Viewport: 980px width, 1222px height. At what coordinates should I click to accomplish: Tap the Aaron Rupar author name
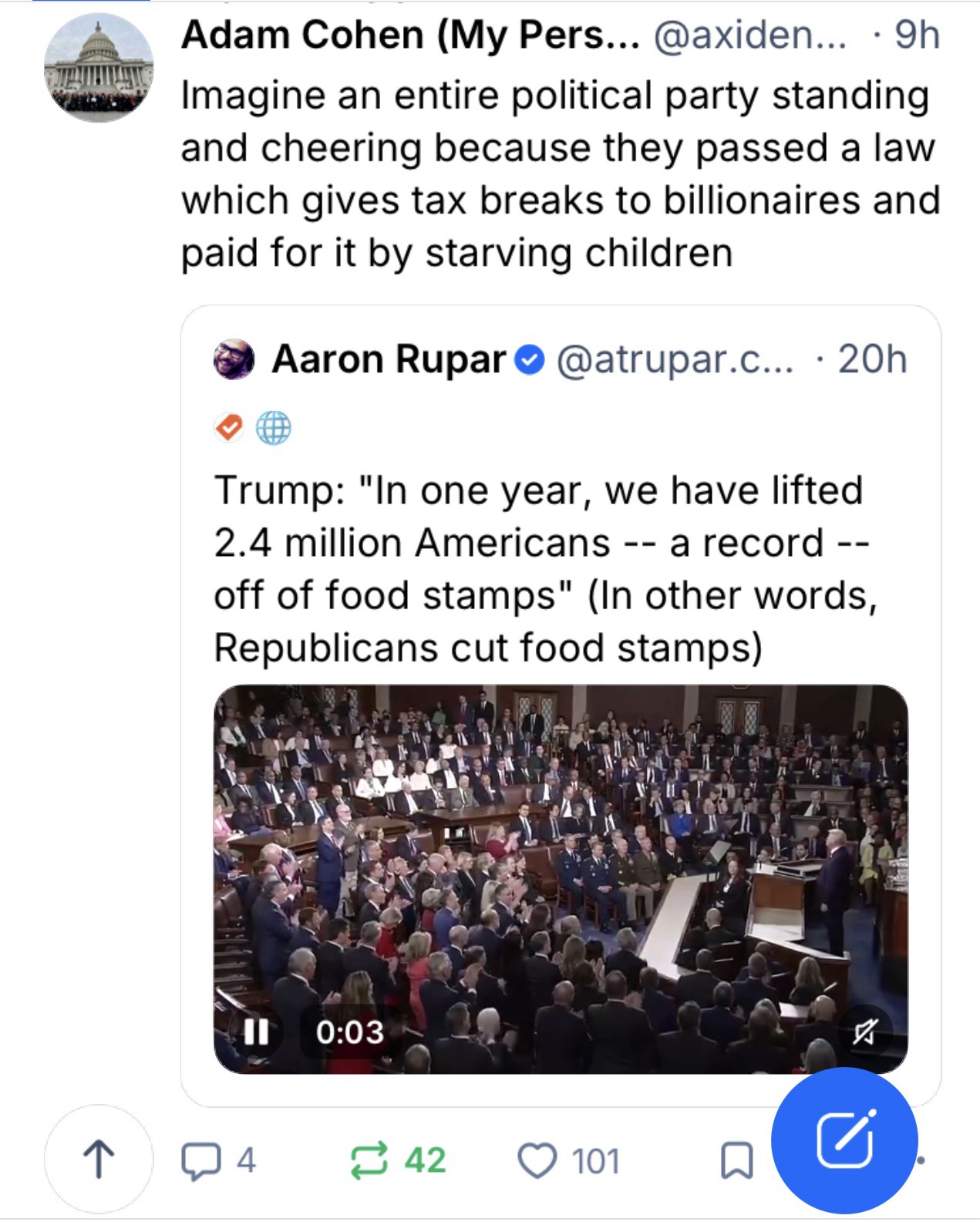(x=388, y=359)
